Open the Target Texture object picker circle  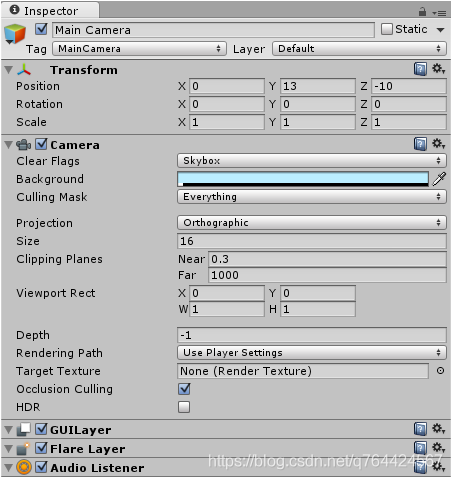point(440,371)
